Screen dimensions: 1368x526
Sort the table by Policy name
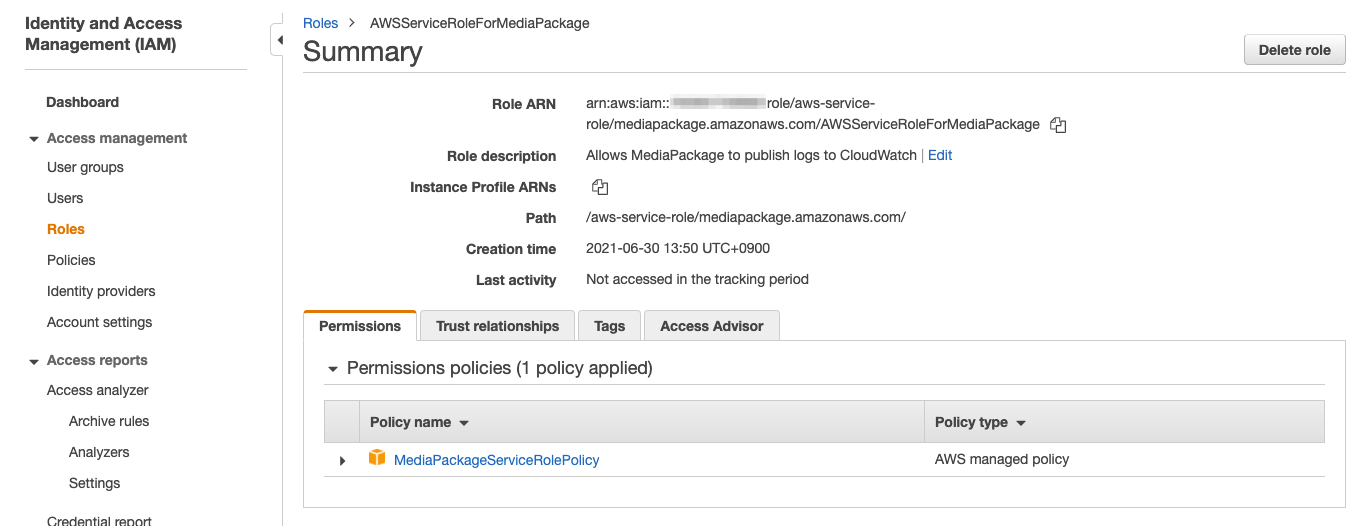(420, 422)
